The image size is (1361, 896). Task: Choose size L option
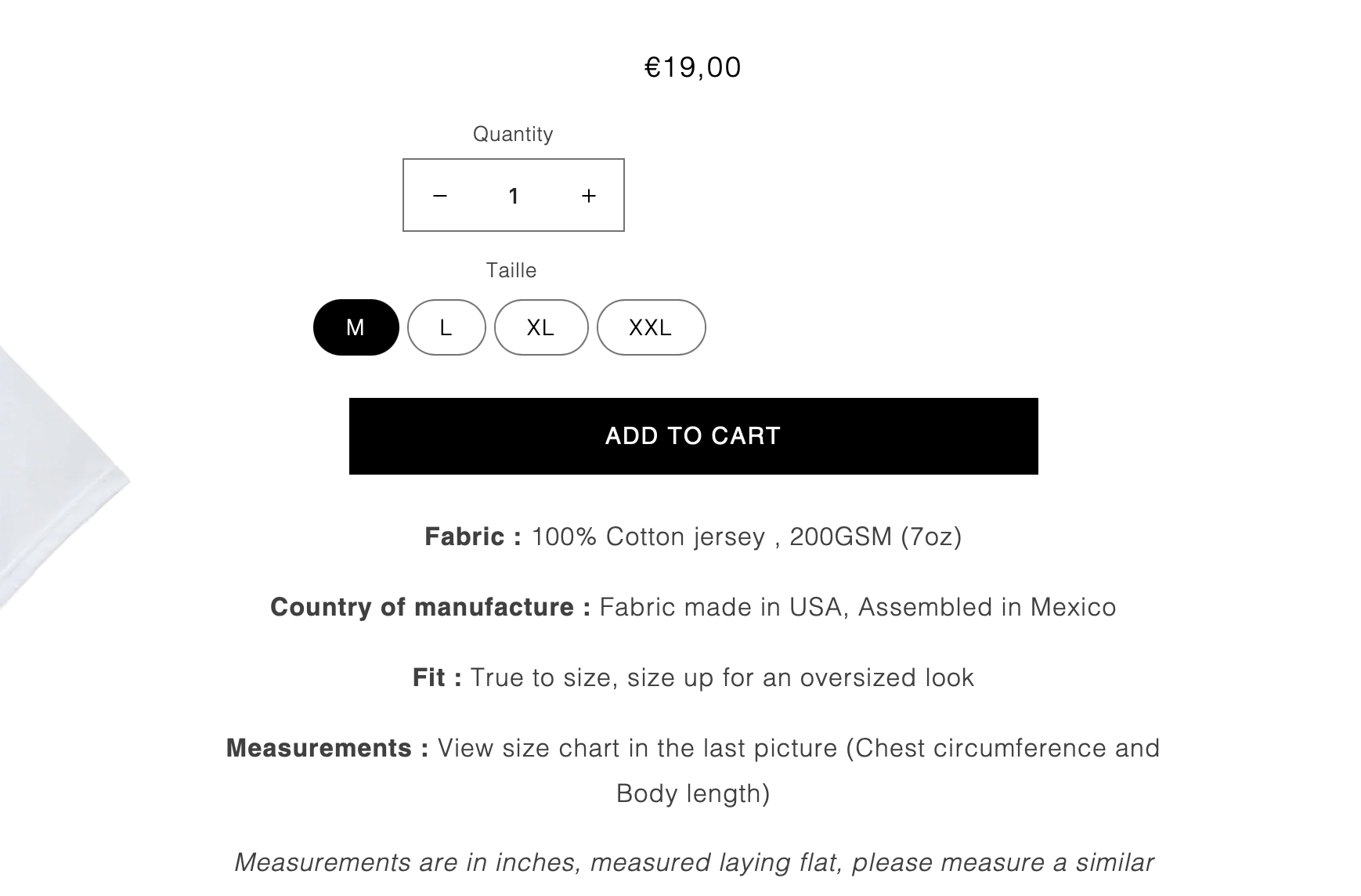tap(446, 327)
